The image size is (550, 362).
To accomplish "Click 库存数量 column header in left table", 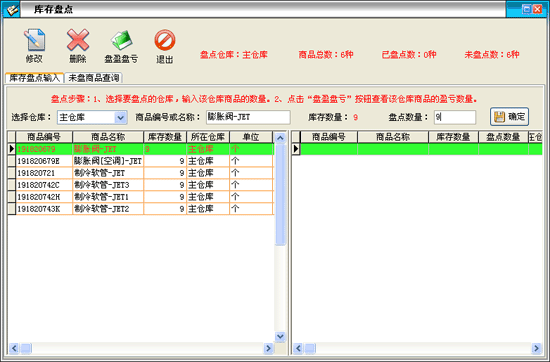I will tap(165, 137).
